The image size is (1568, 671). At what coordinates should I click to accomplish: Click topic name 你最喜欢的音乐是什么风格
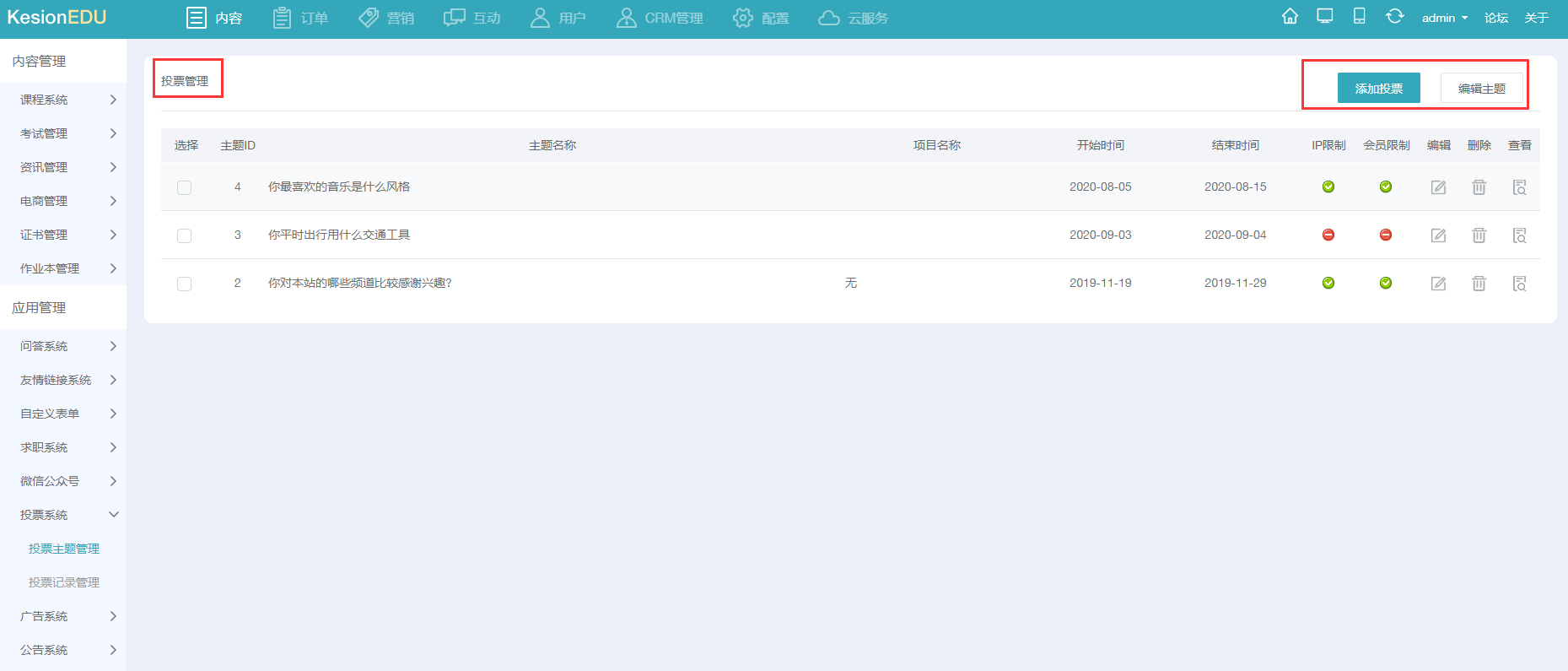coord(339,187)
